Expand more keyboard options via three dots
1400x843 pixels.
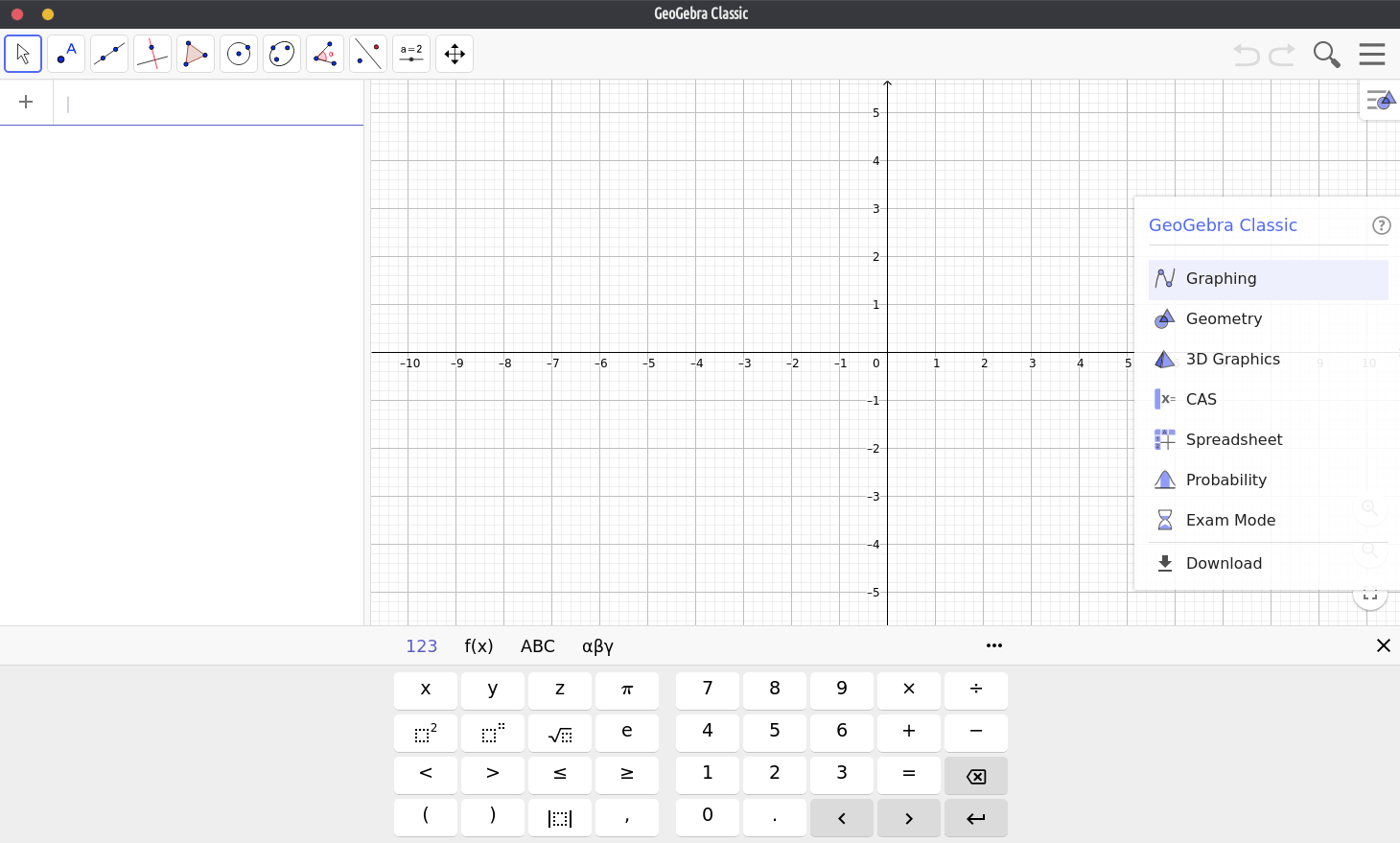tap(994, 645)
